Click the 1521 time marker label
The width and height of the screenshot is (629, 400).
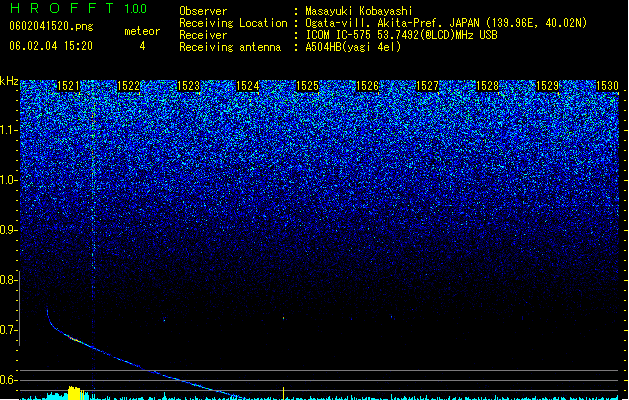pos(69,86)
